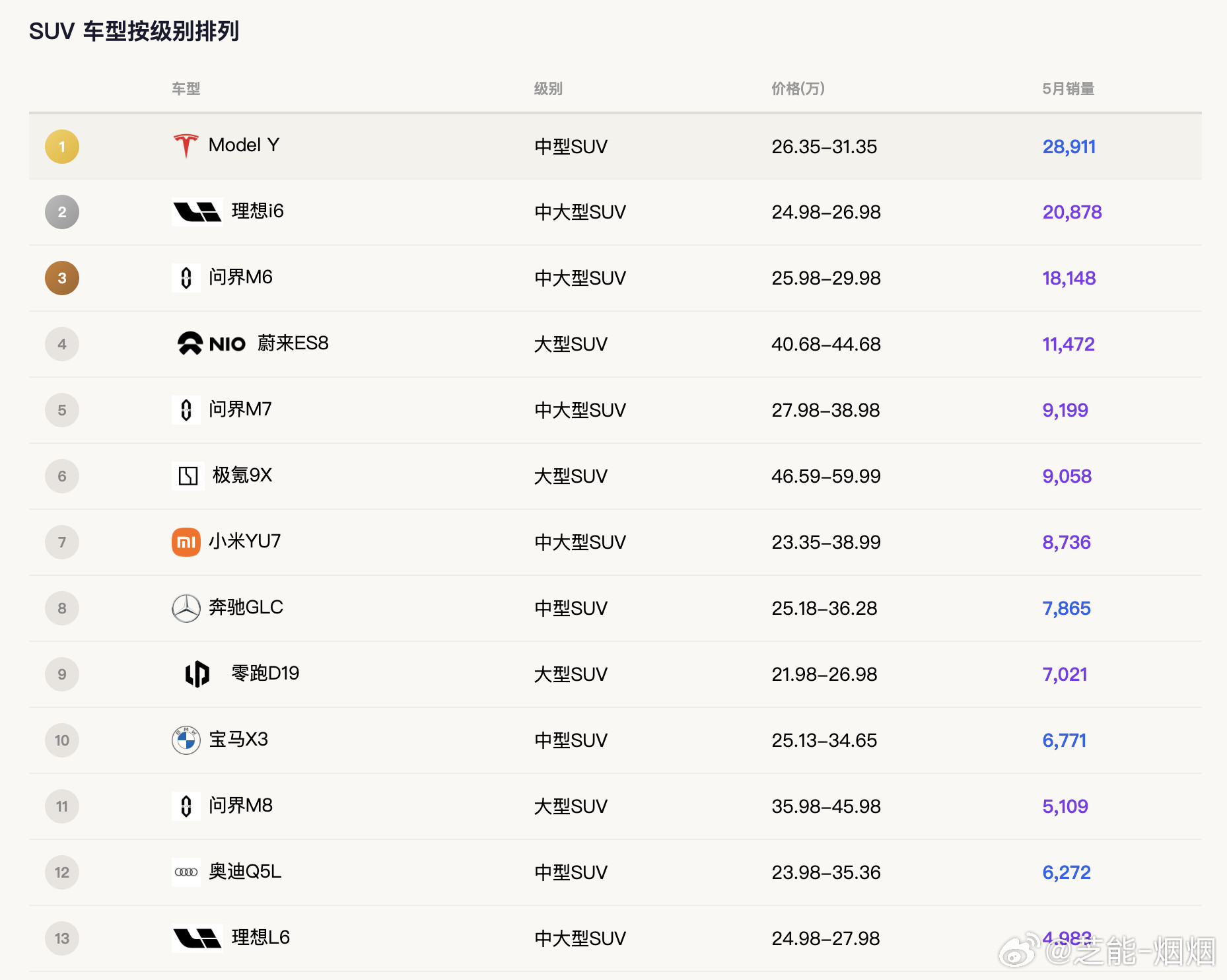Click the rank 4 badge

point(62,344)
